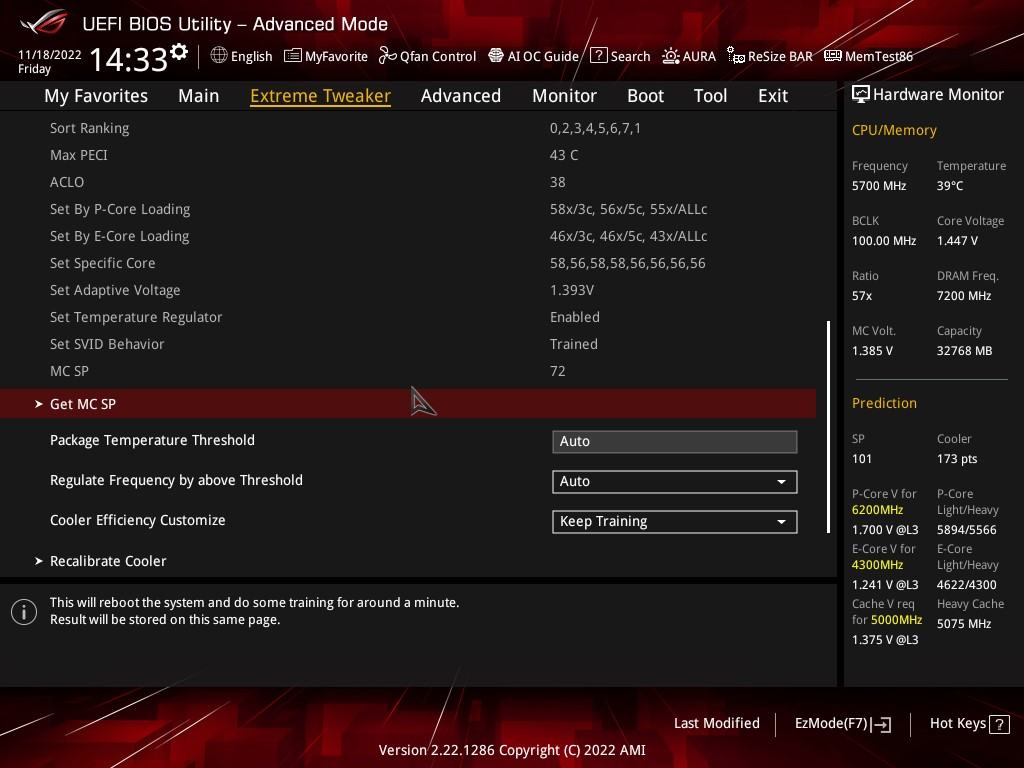Go to the Exit tab
This screenshot has width=1024, height=768.
[x=773, y=96]
